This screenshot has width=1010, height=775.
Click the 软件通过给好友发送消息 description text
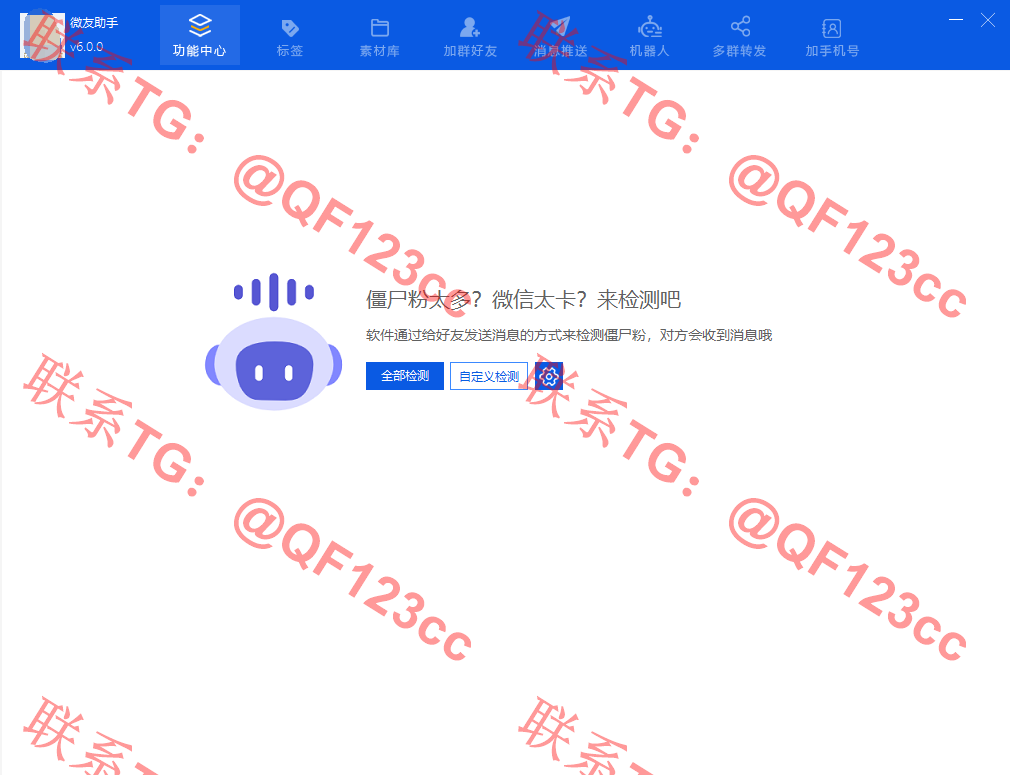(569, 335)
